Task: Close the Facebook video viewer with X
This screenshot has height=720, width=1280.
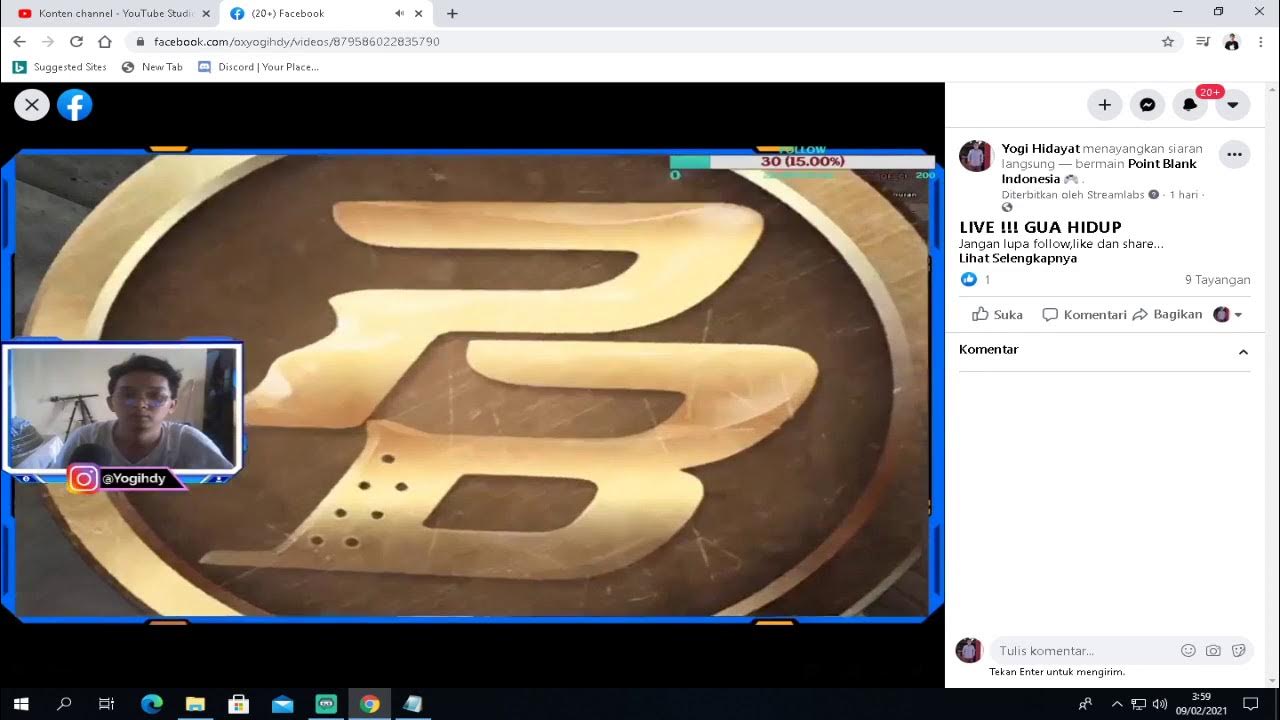Action: [32, 104]
